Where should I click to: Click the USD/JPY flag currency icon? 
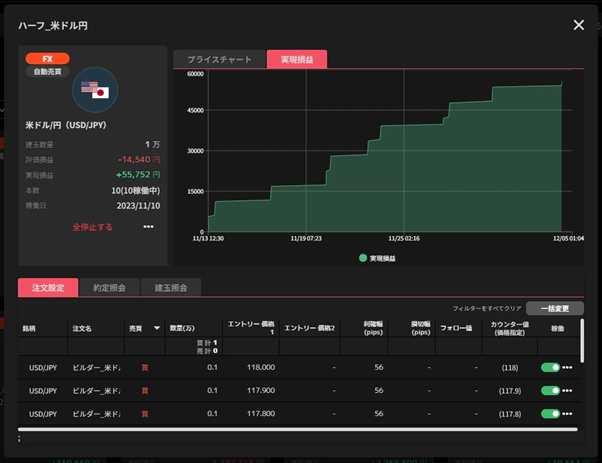pos(96,91)
